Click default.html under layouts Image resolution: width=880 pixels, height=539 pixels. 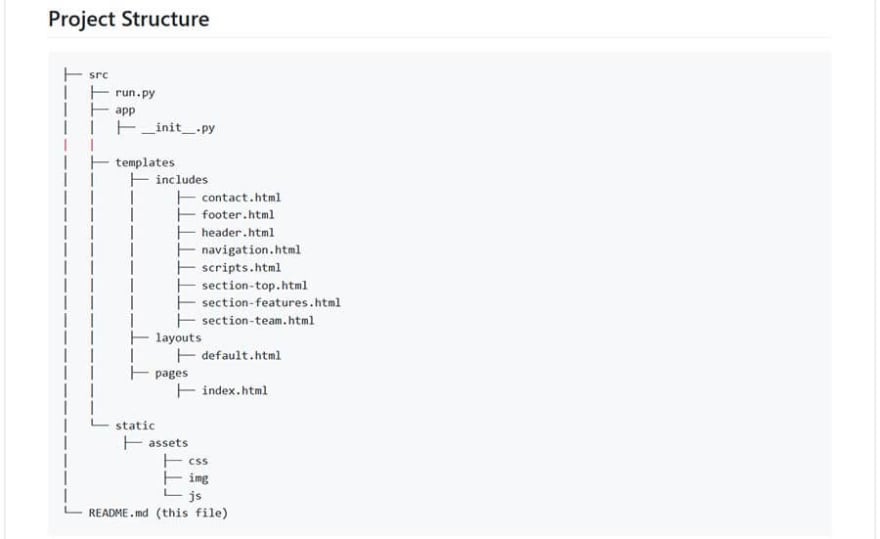tap(241, 355)
